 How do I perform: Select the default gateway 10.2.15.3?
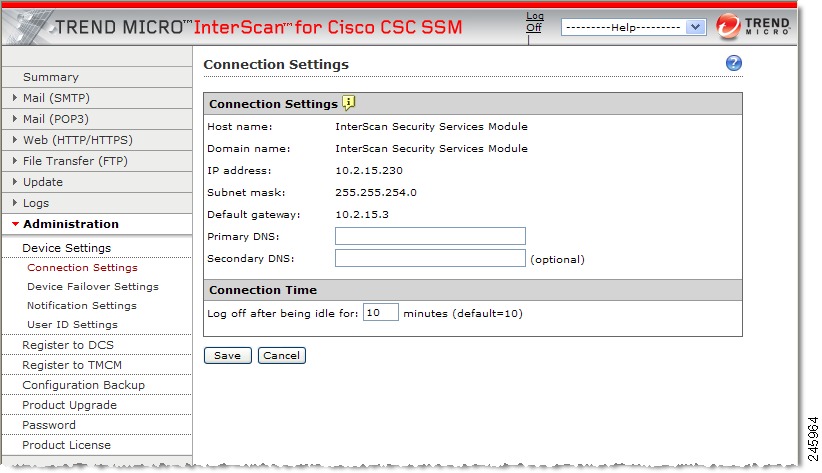point(362,214)
